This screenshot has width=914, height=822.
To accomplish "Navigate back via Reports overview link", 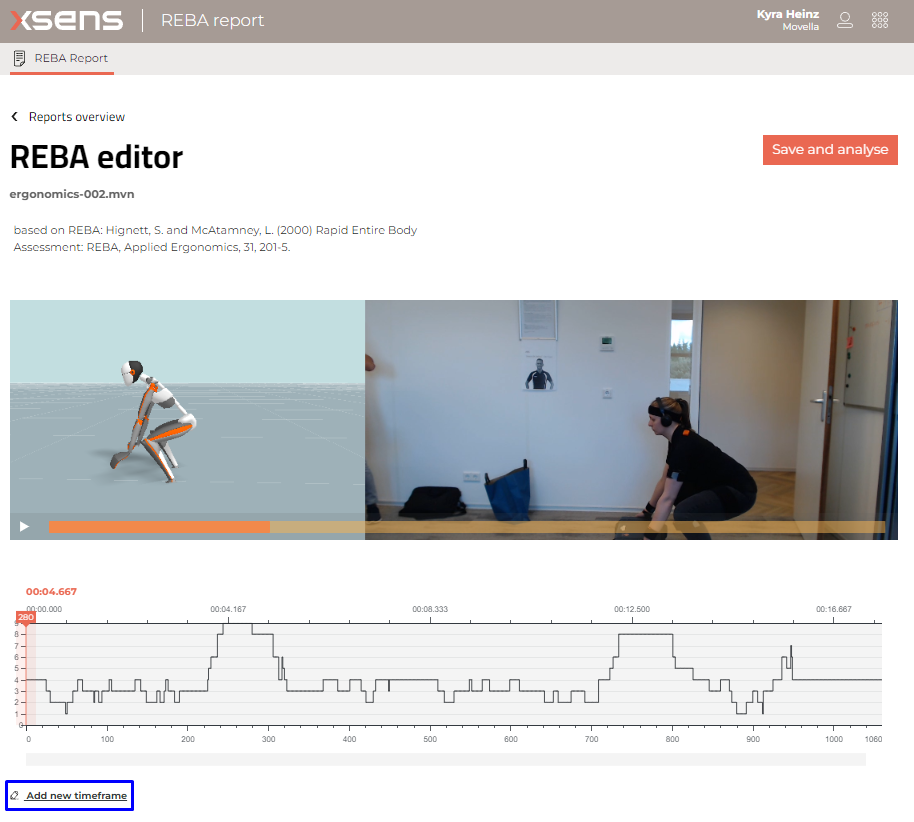I will click(x=75, y=116).
